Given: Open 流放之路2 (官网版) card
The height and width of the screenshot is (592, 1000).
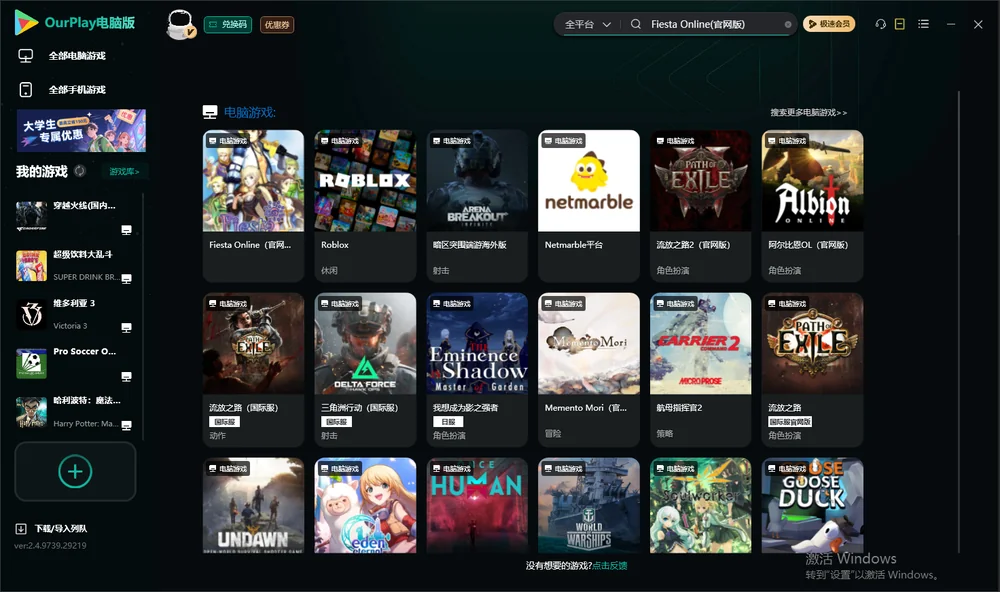Looking at the screenshot, I should coord(700,205).
